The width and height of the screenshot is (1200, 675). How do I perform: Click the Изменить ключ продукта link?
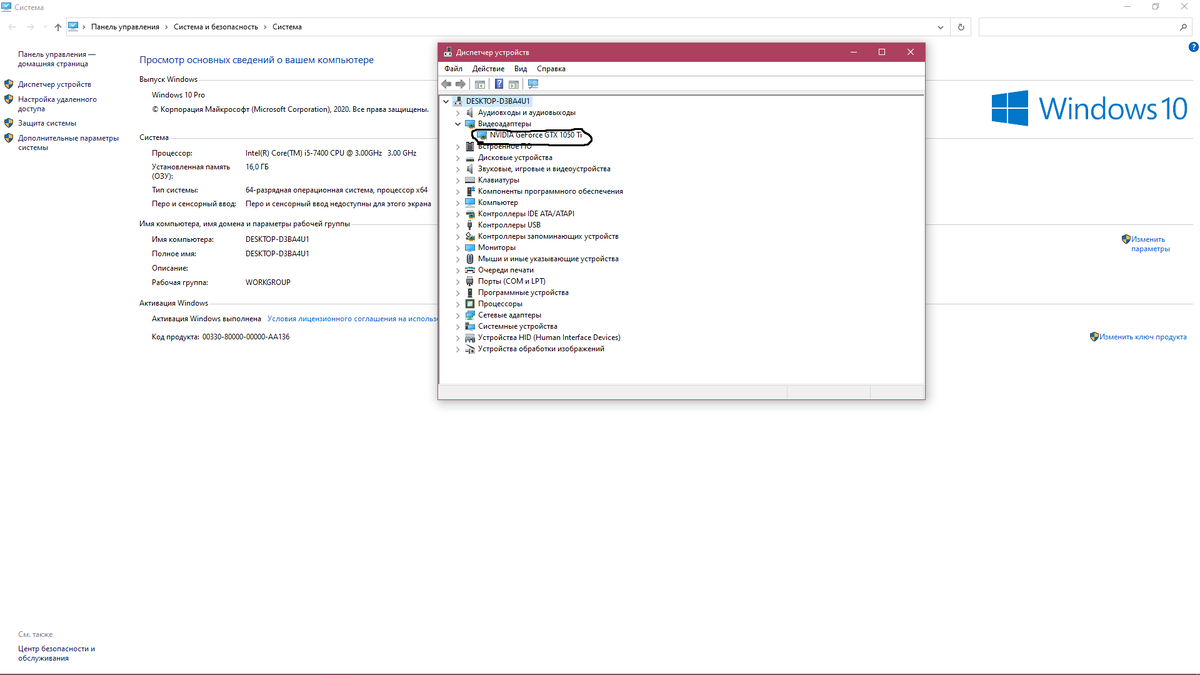pyautogui.click(x=1143, y=337)
